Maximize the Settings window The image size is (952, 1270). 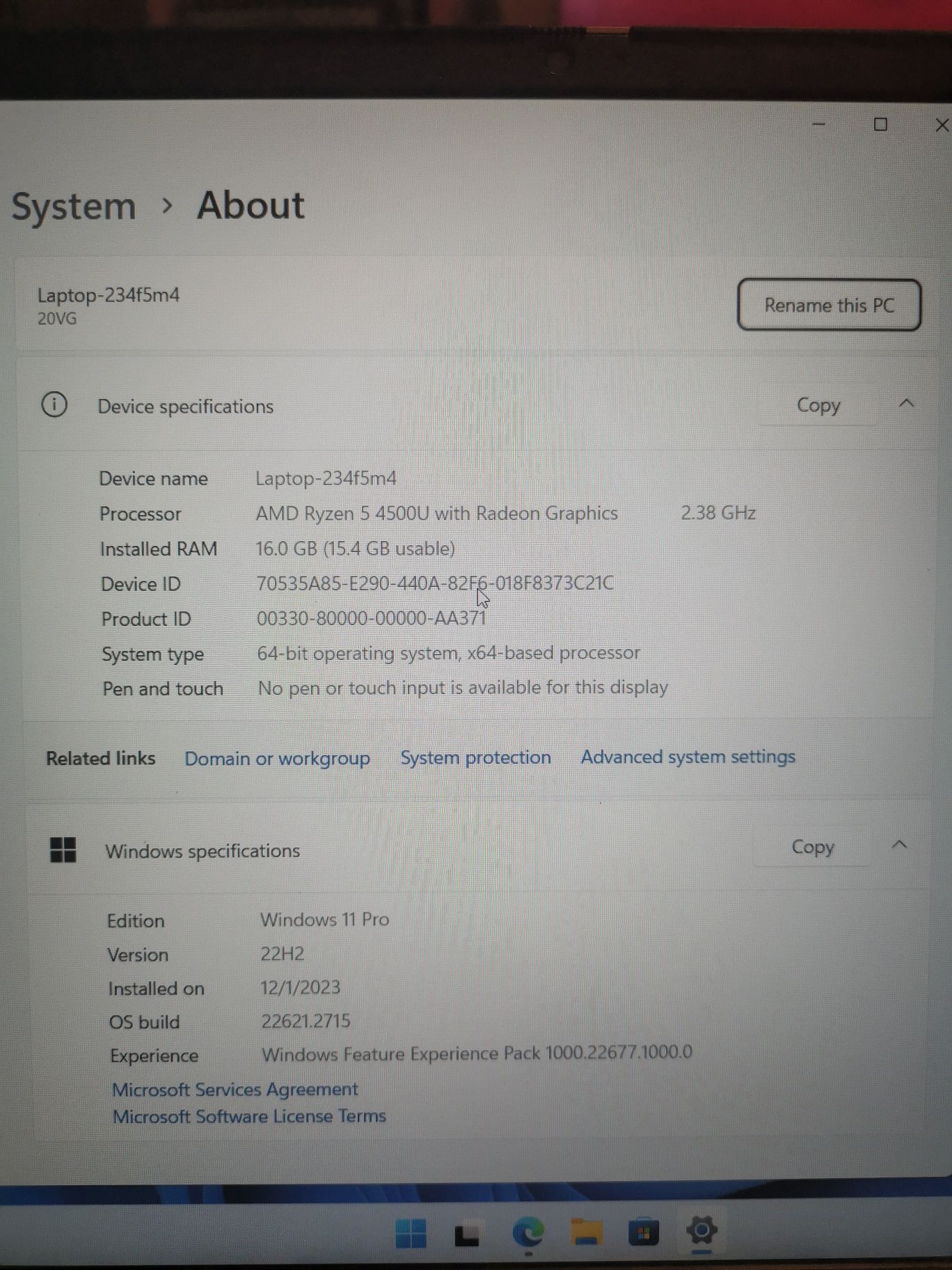click(x=880, y=125)
